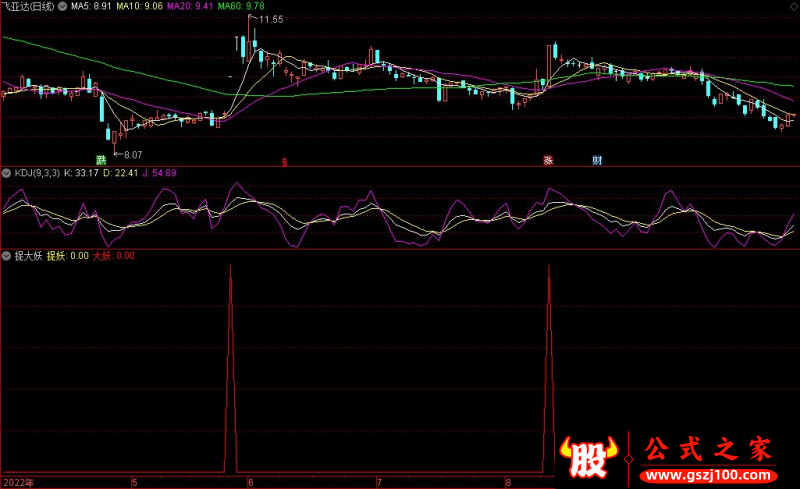
Task: Click the blue 财 marker icon
Action: point(597,160)
